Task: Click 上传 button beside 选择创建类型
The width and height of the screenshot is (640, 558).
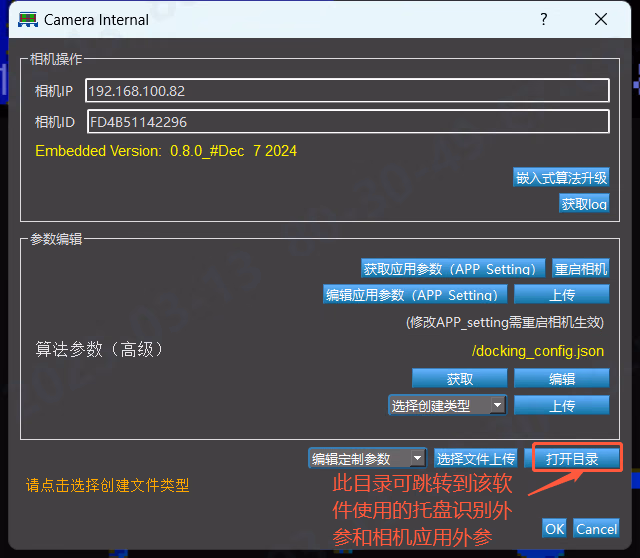Action: pos(562,405)
